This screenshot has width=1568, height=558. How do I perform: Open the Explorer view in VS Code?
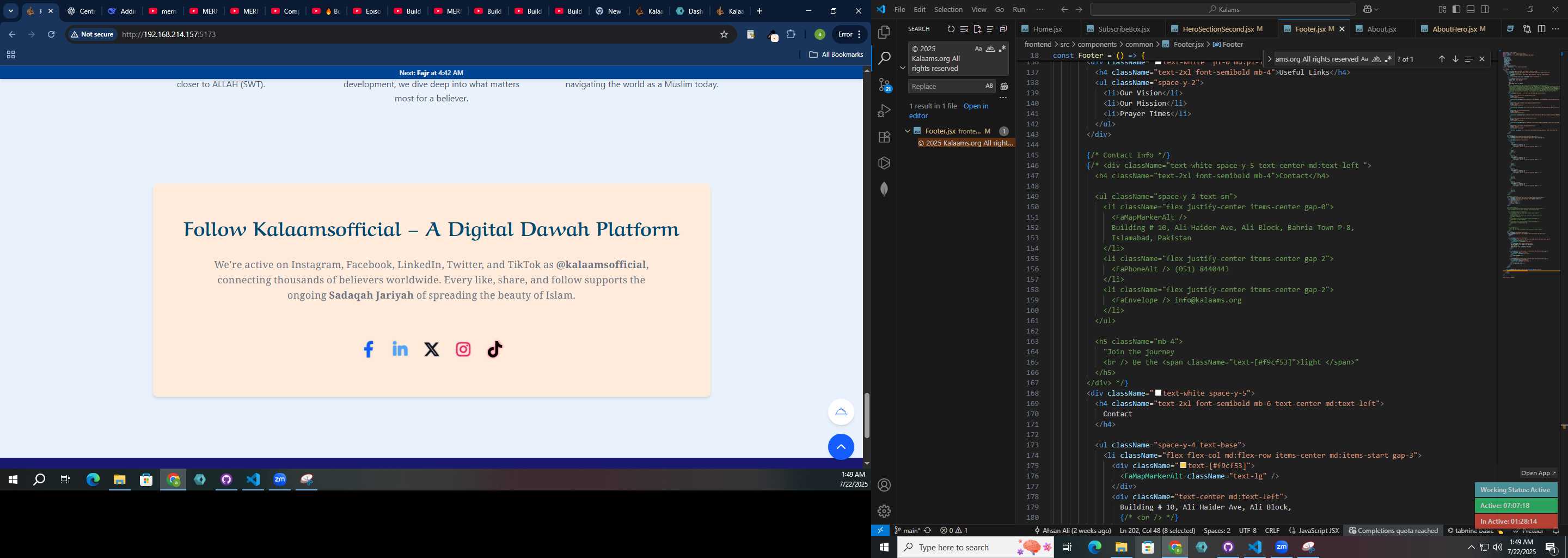pyautogui.click(x=884, y=32)
